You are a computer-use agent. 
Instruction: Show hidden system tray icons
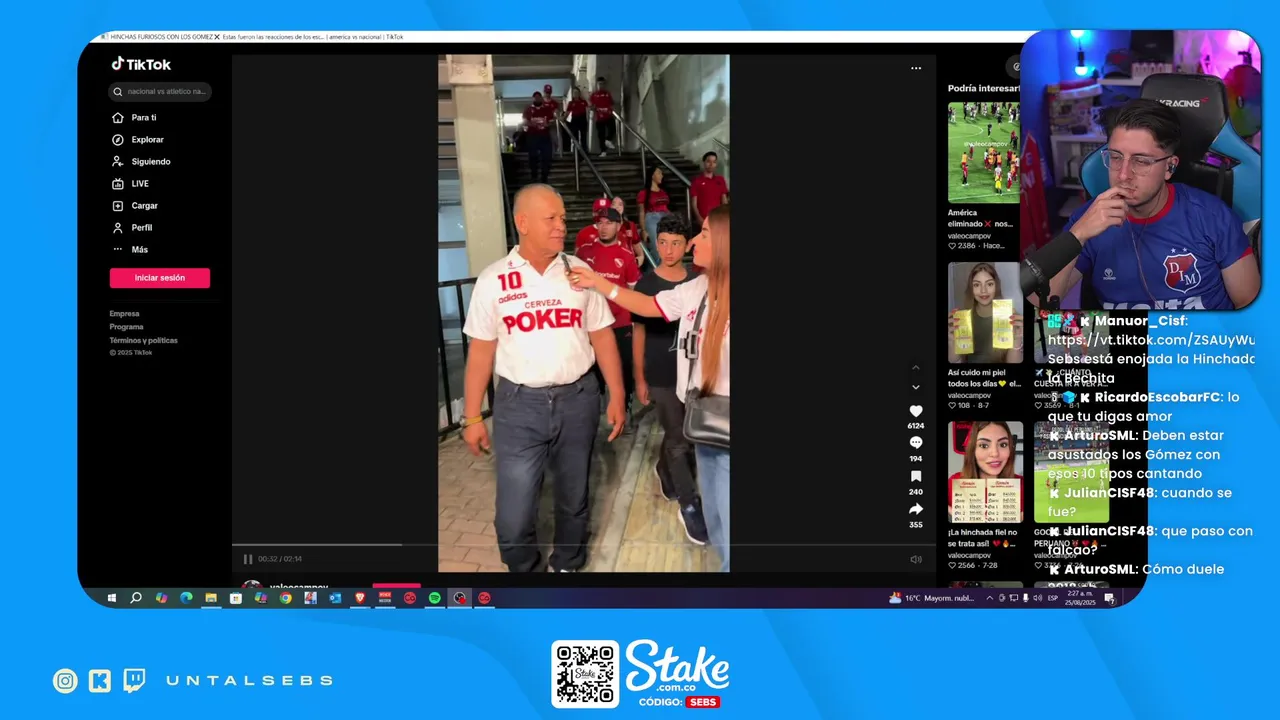[990, 598]
